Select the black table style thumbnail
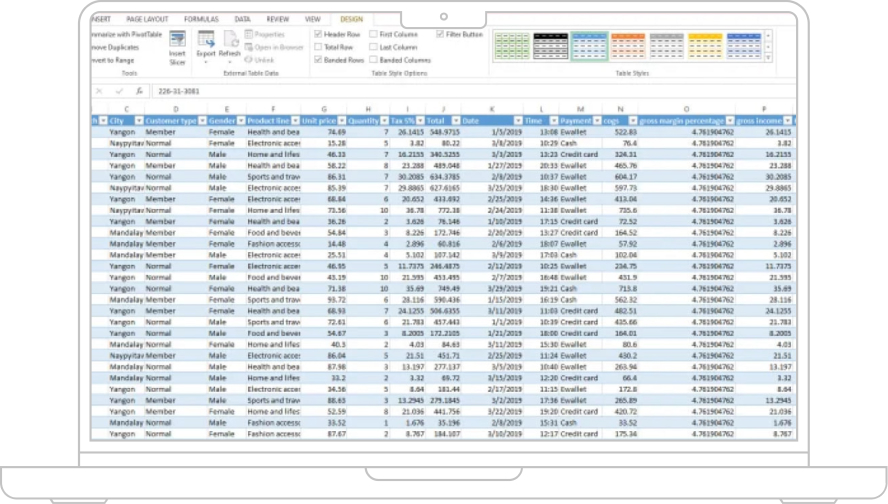Viewport: 888px width, 504px height. point(550,45)
